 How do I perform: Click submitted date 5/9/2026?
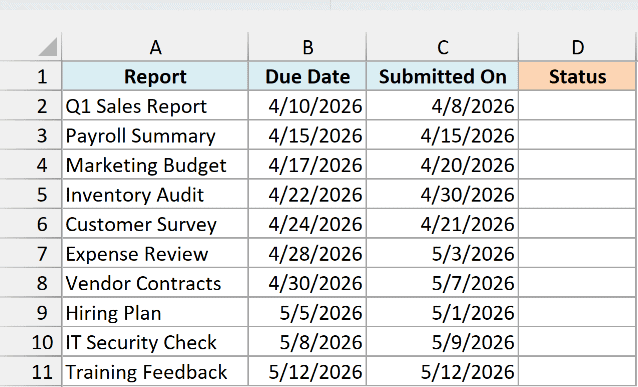tap(443, 342)
